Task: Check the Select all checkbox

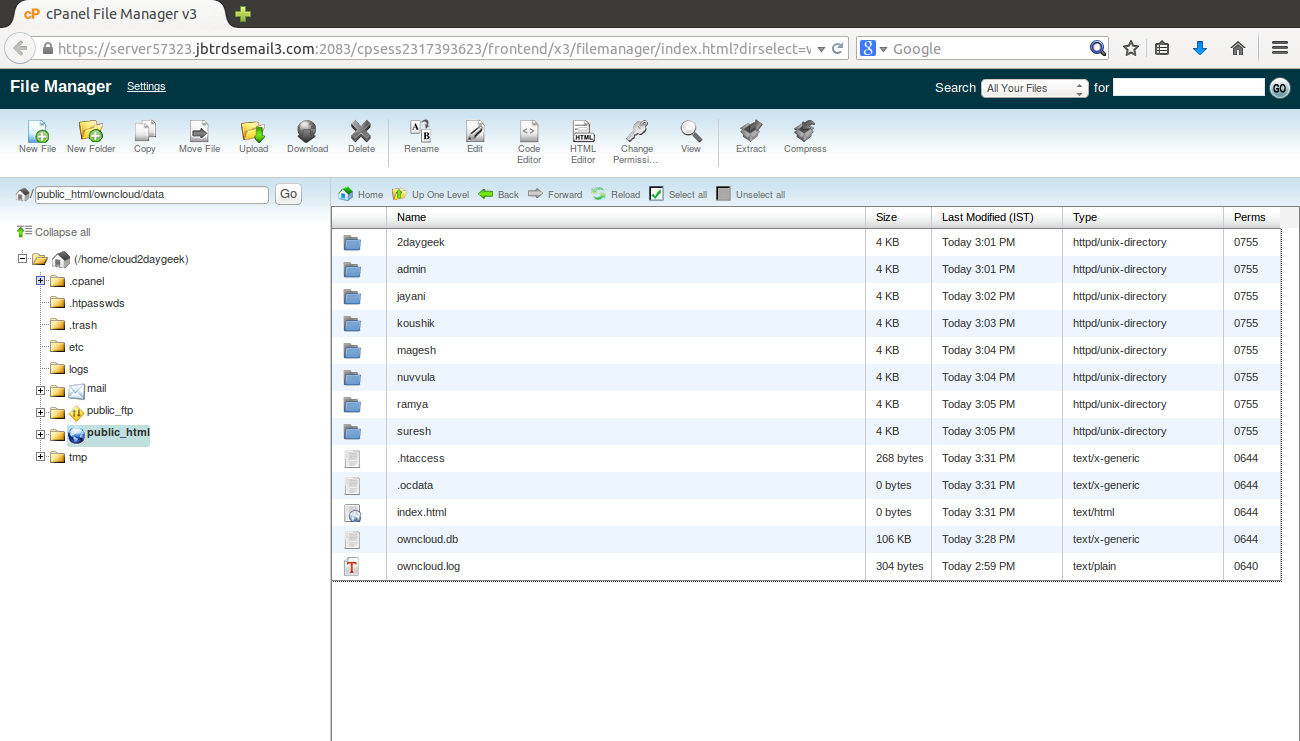Action: point(656,194)
